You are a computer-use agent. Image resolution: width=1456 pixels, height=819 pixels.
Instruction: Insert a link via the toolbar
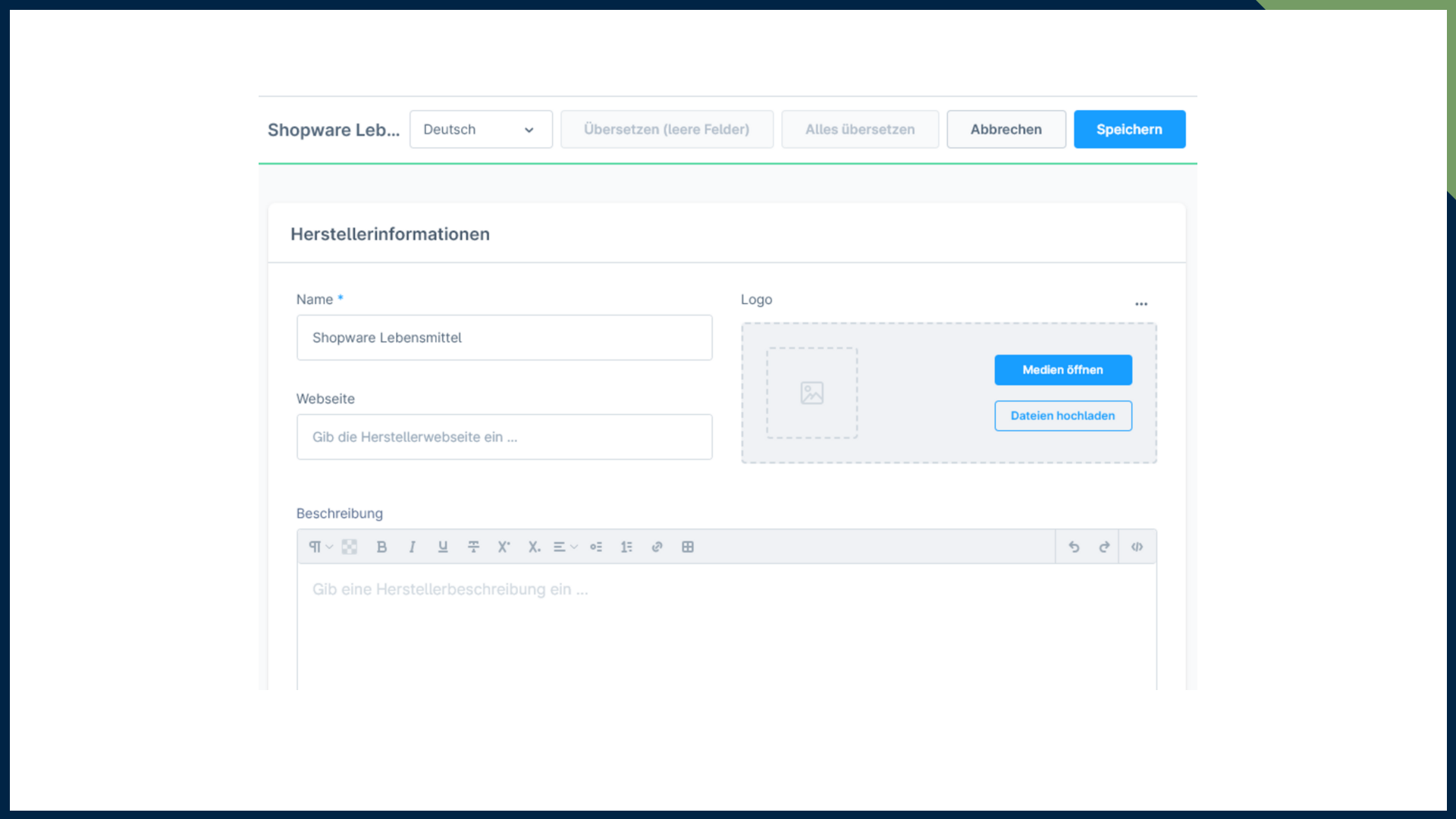[657, 547]
